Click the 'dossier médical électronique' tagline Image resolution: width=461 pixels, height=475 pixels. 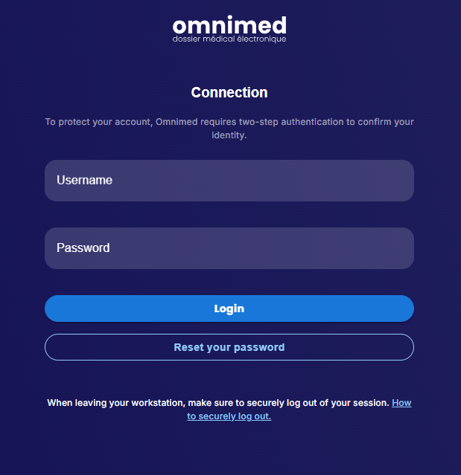click(x=229, y=39)
